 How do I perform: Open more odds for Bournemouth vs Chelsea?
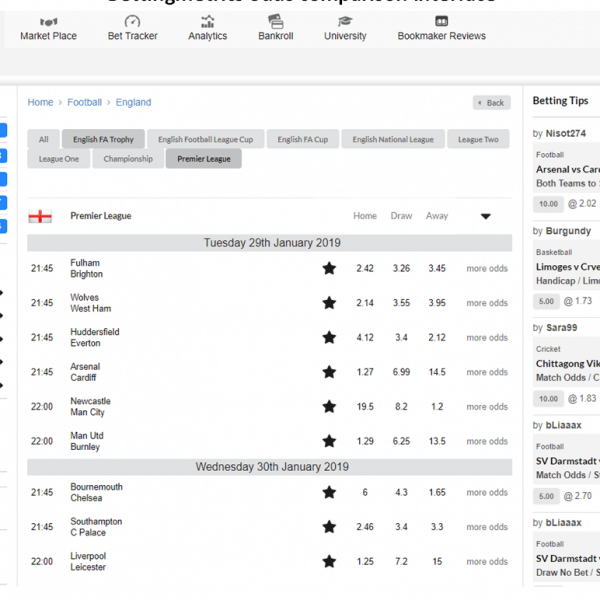[x=487, y=492]
